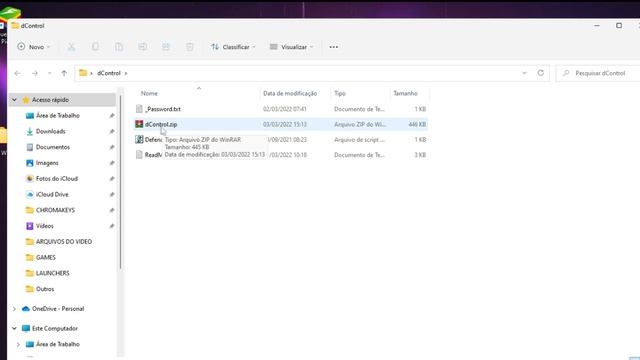Open GAMES folder in sidebar

[x=46, y=258]
